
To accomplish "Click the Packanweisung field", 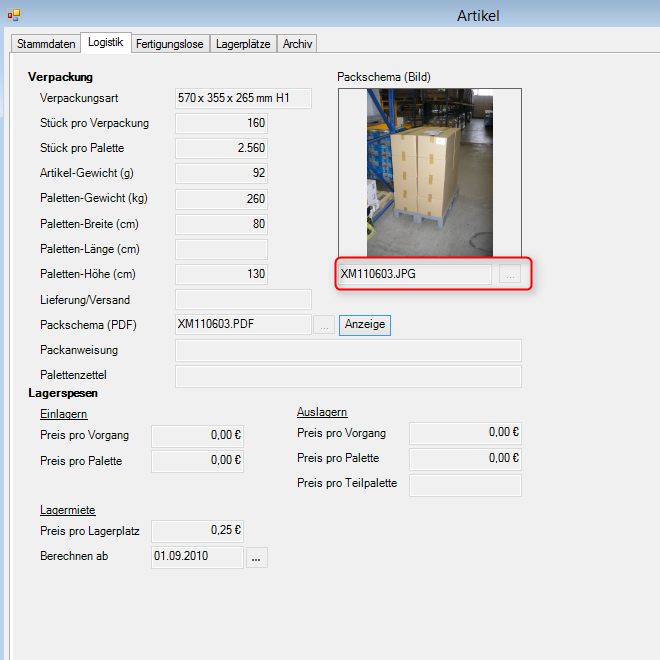I will 348,350.
